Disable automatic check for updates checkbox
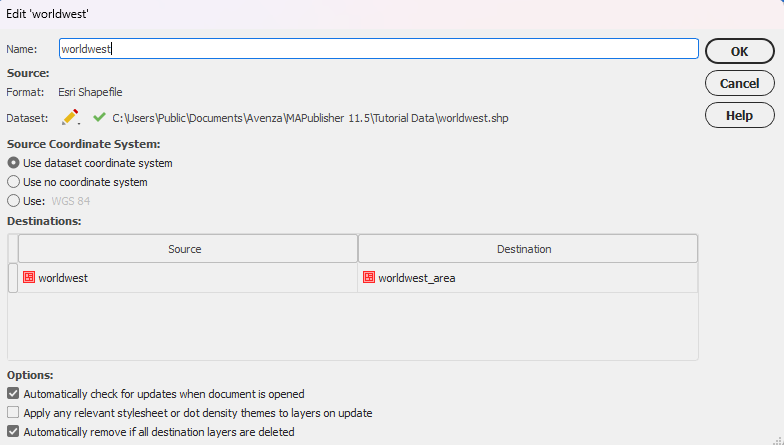This screenshot has width=784, height=445. click(13, 394)
